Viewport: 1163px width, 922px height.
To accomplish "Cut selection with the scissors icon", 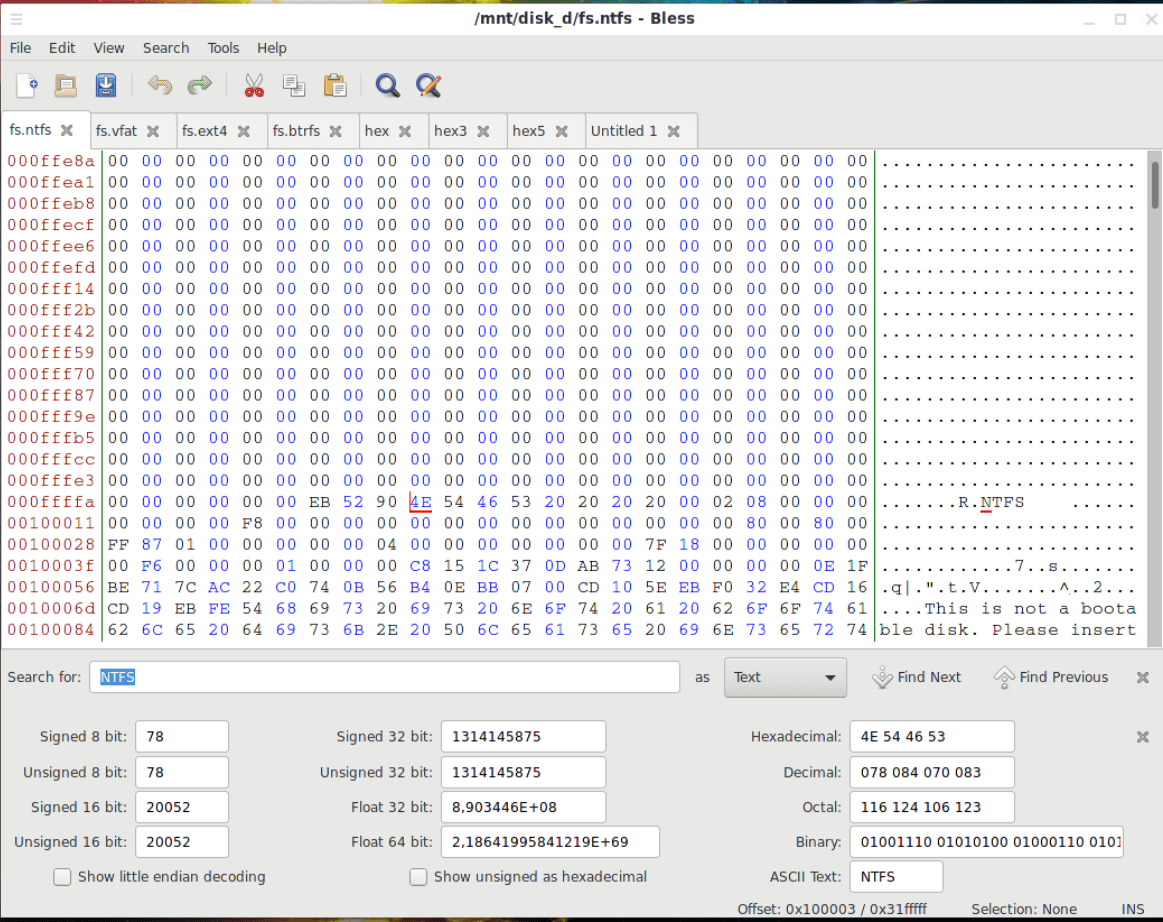I will (254, 85).
